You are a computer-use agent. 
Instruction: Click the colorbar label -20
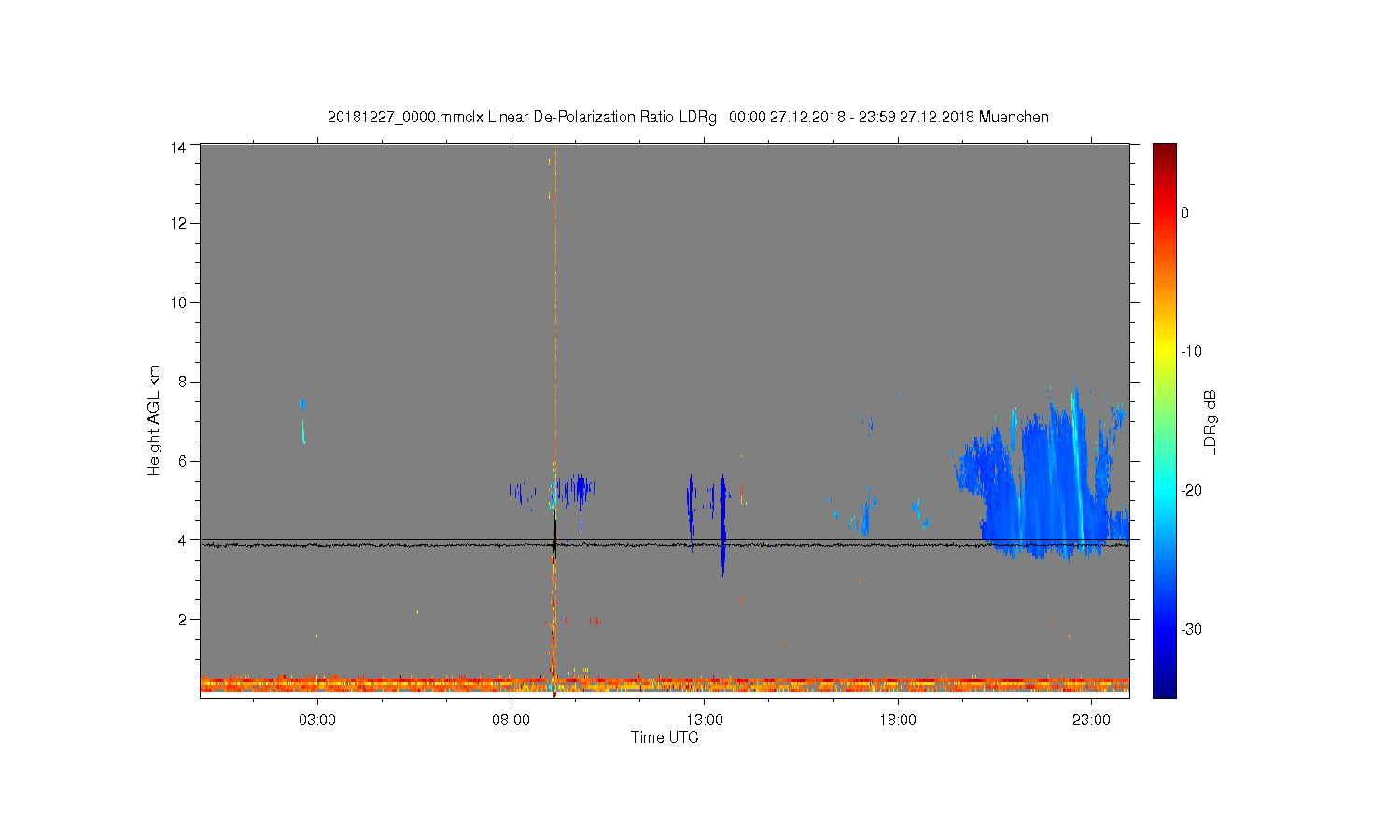1190,491
